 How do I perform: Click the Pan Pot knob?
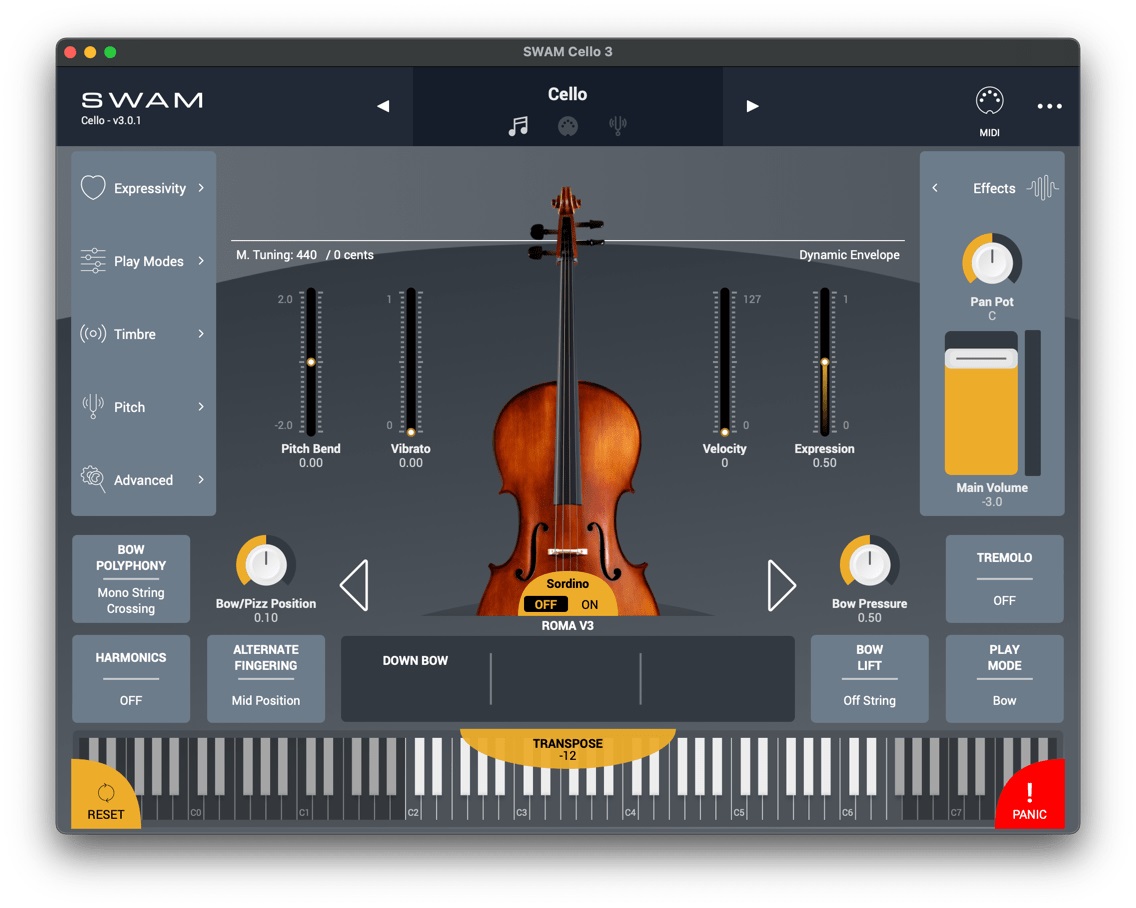pos(992,262)
